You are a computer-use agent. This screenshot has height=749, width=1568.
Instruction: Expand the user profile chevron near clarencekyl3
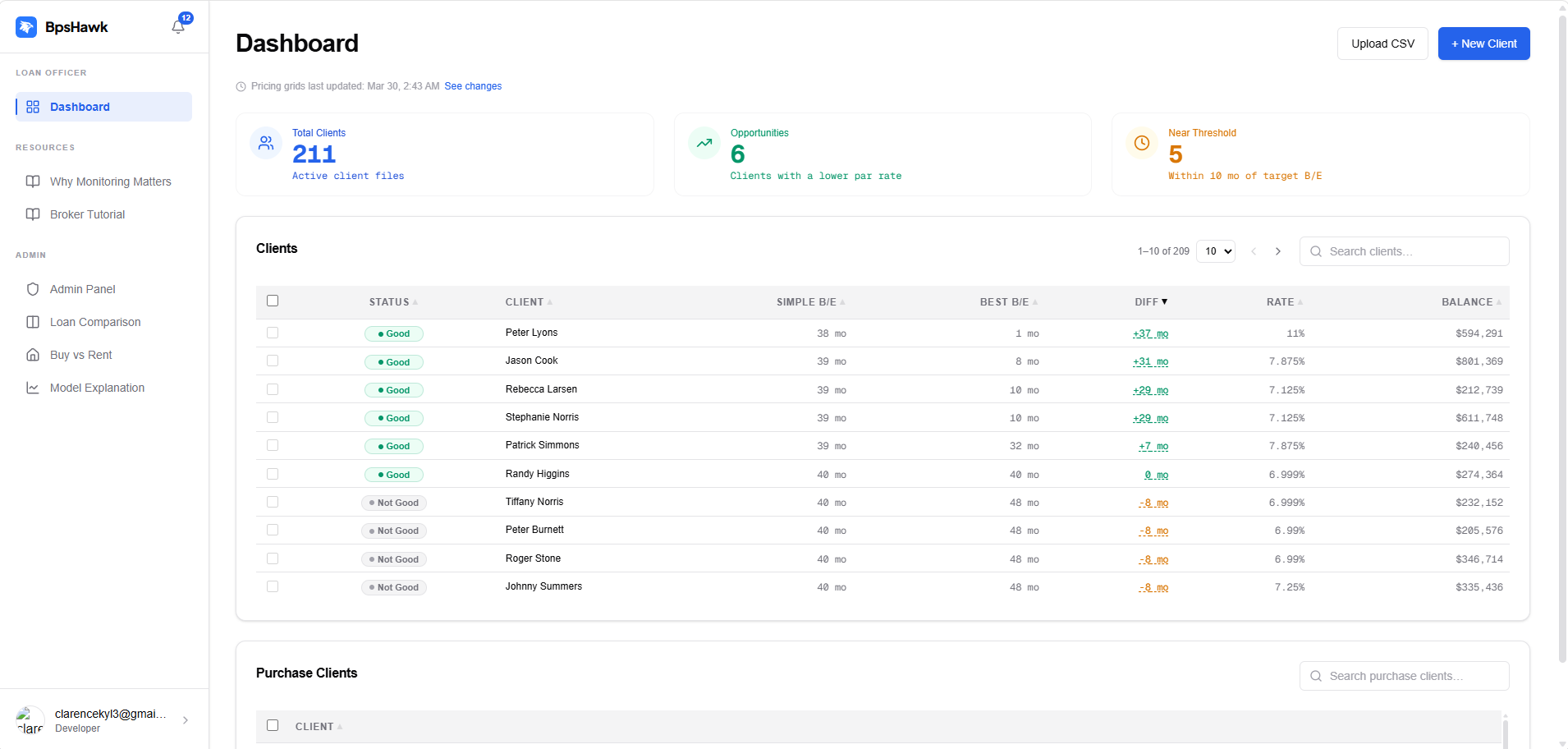pyautogui.click(x=185, y=719)
